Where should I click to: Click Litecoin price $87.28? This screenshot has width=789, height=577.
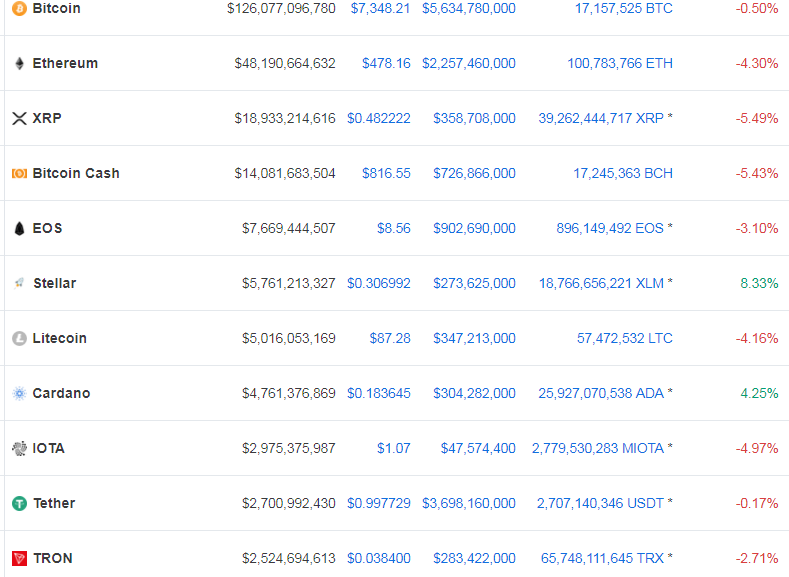point(390,338)
